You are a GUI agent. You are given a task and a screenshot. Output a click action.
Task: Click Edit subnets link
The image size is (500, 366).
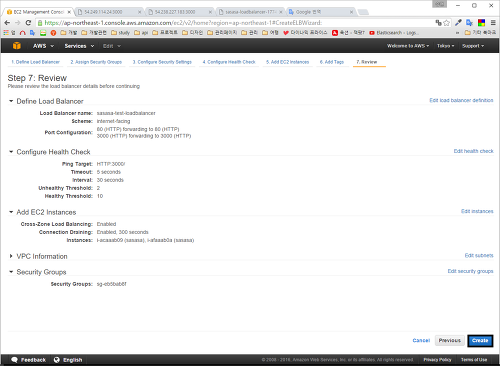(479, 255)
